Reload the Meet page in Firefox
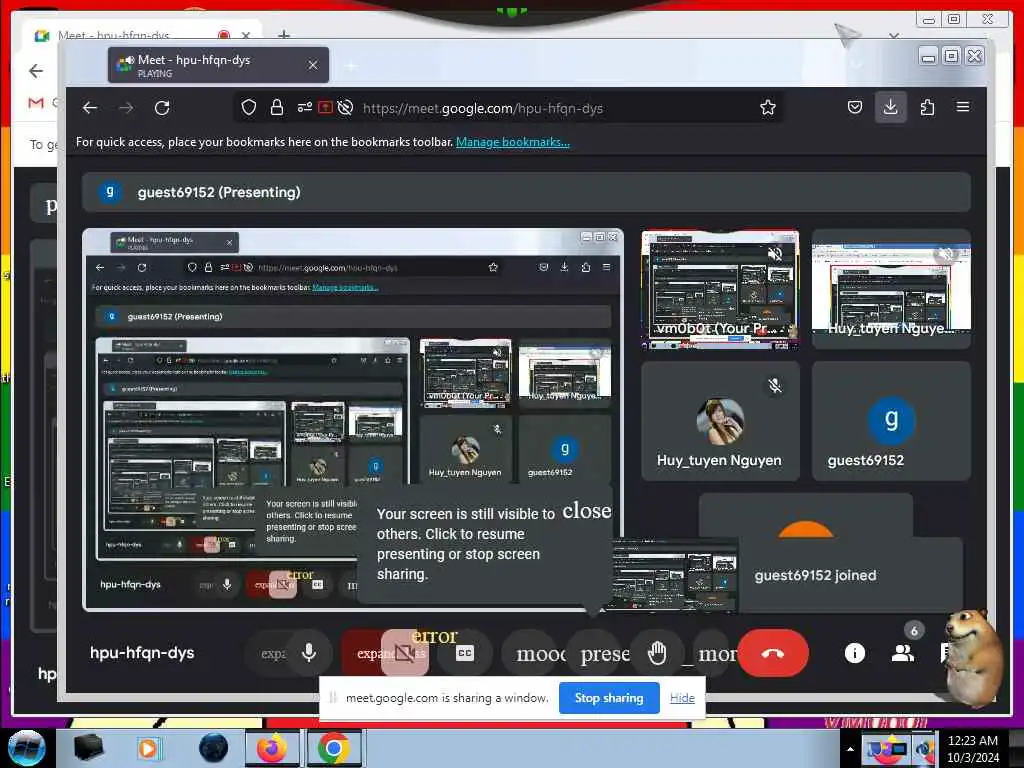Screen dimensions: 1024x768 click(x=162, y=108)
